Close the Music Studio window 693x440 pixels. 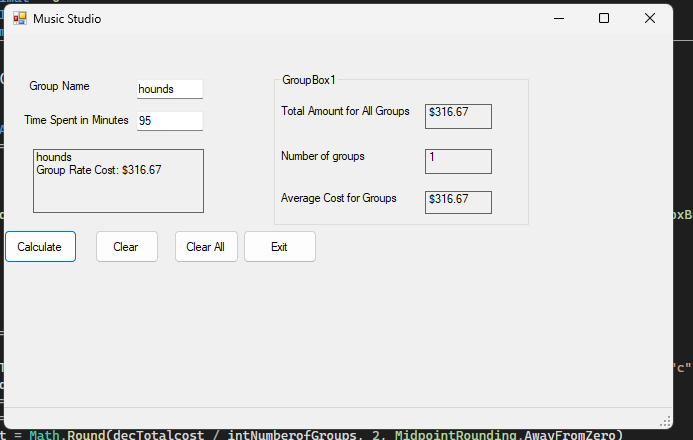click(x=650, y=18)
